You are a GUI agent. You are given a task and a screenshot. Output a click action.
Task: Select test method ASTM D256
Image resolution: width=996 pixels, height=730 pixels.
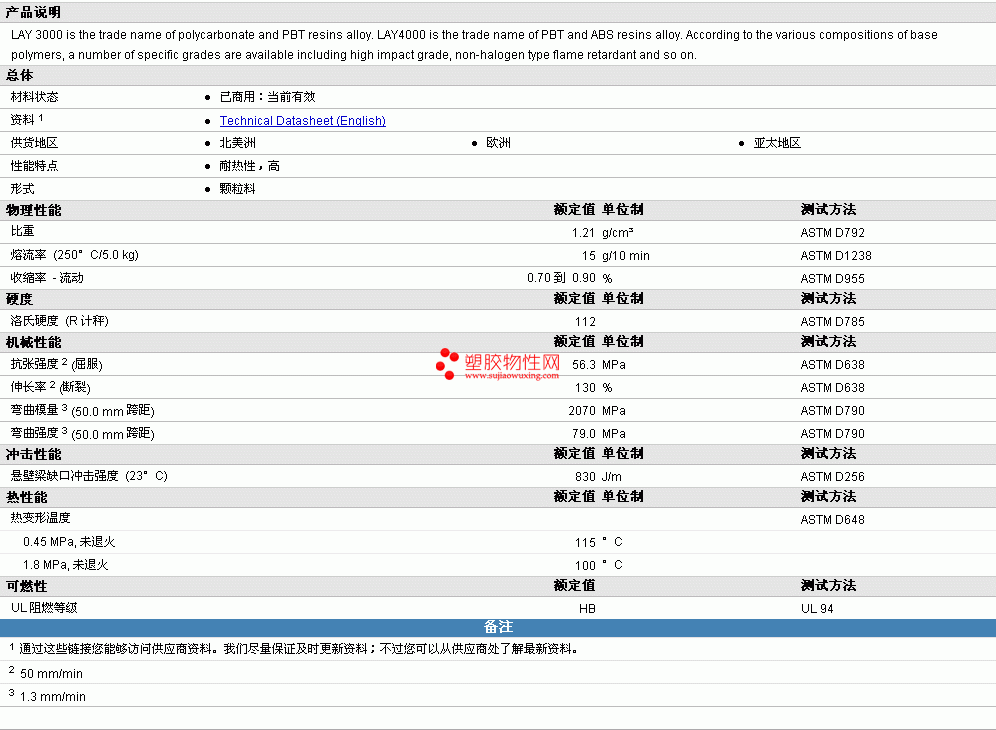point(833,477)
